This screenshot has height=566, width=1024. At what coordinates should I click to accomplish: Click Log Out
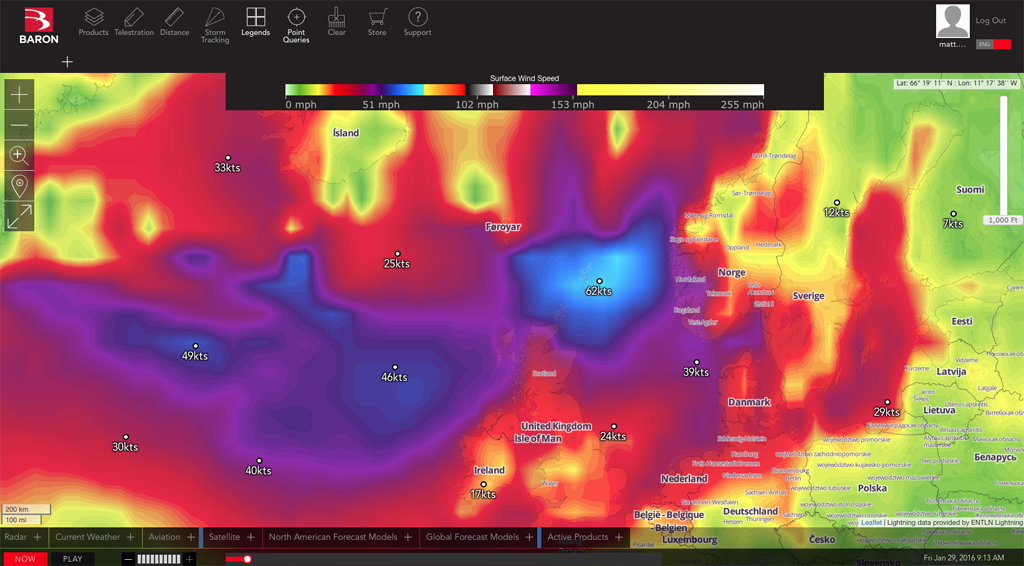coord(991,21)
